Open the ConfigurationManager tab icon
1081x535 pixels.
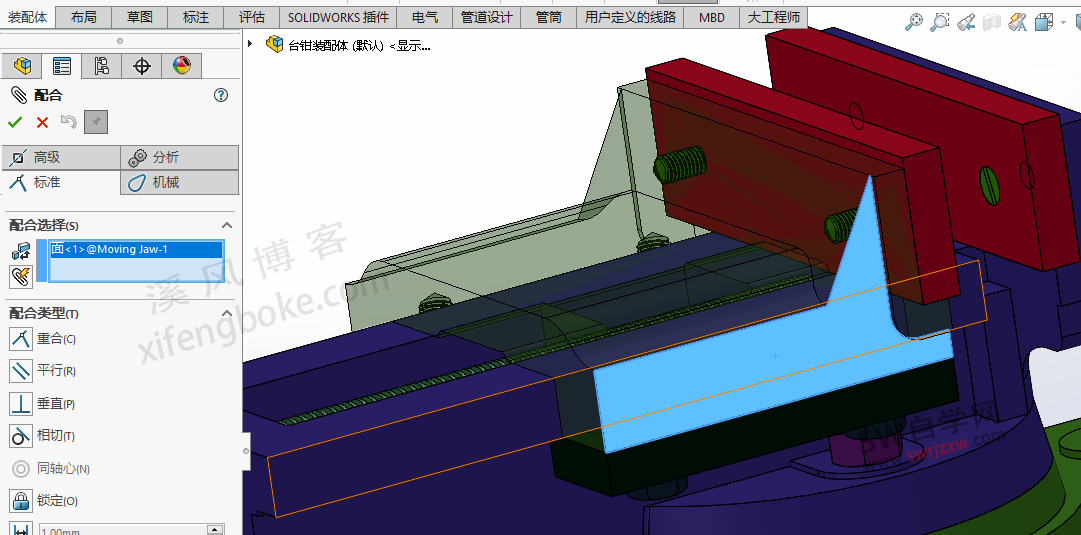click(x=101, y=65)
